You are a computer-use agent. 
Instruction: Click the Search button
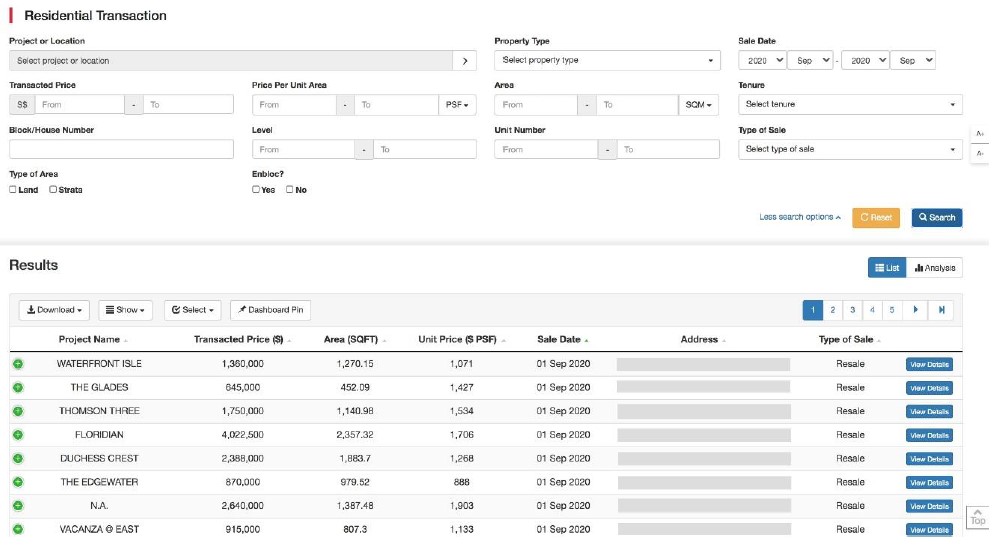tap(937, 217)
